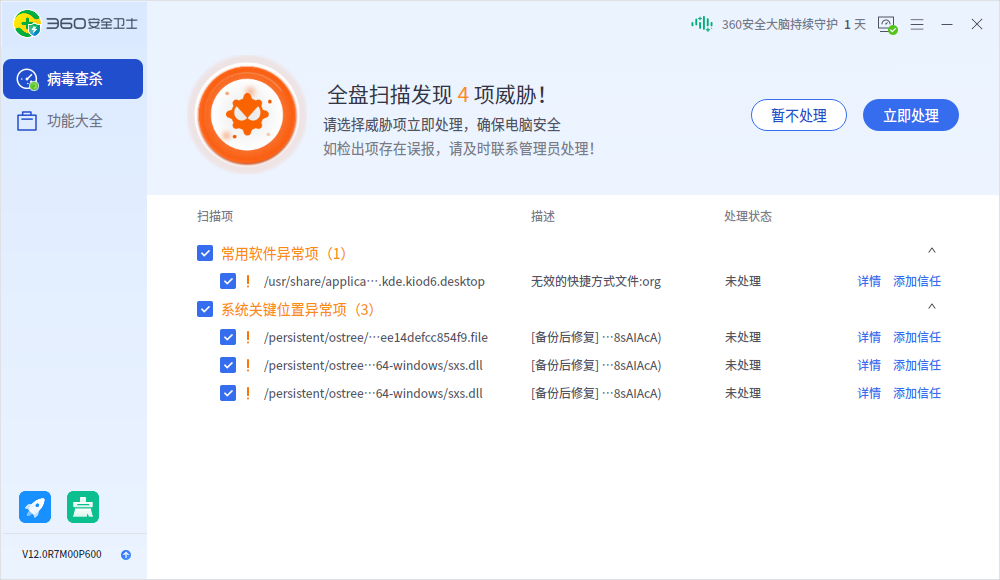Select the /usr/share/applica···.kde.kiod6.desktop path

coord(374,281)
